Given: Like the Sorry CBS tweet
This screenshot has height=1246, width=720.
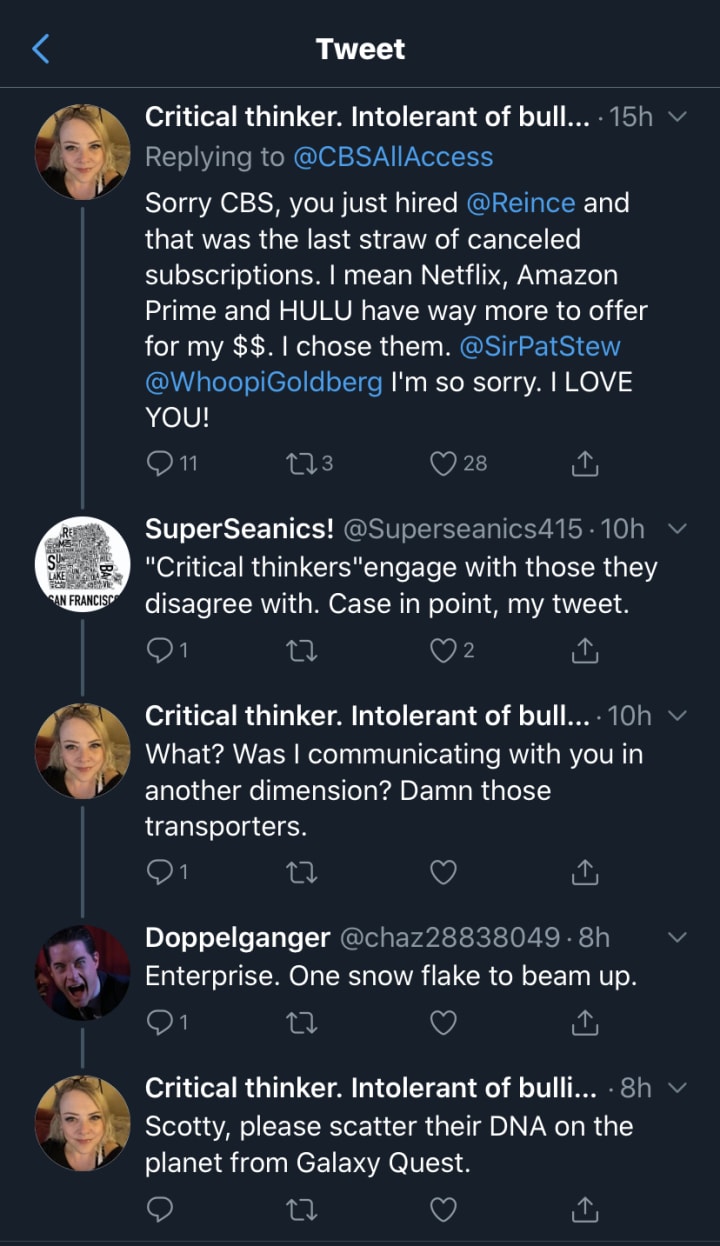Looking at the screenshot, I should [x=443, y=462].
